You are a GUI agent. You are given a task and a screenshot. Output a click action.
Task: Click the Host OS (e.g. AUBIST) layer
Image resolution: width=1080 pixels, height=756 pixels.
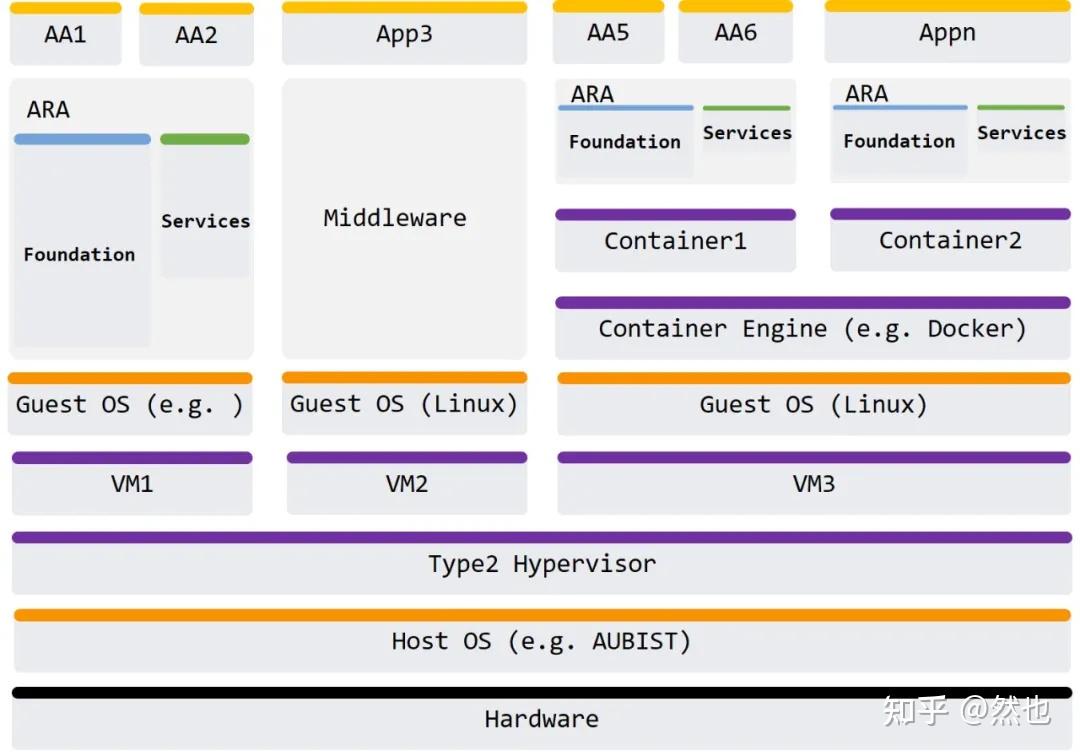(541, 641)
